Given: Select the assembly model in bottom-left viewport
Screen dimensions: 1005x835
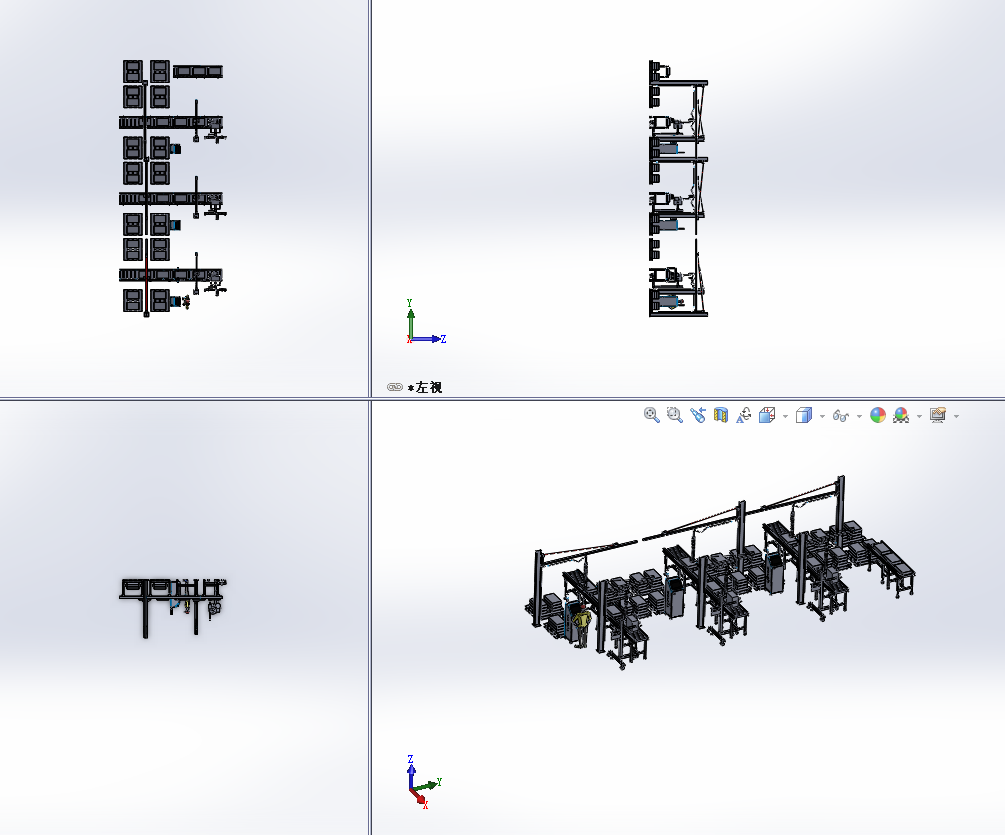Looking at the screenshot, I should tap(172, 608).
